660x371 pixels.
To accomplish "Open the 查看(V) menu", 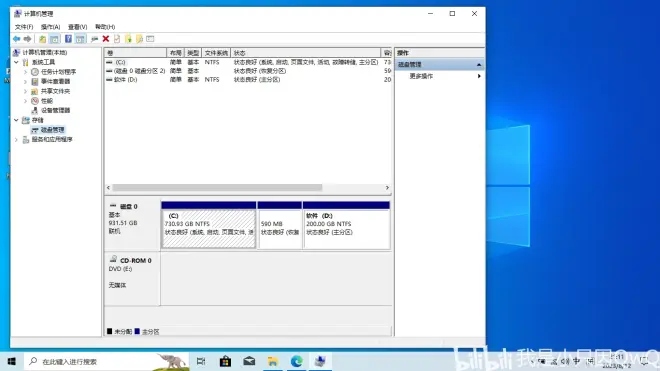I will pos(77,27).
